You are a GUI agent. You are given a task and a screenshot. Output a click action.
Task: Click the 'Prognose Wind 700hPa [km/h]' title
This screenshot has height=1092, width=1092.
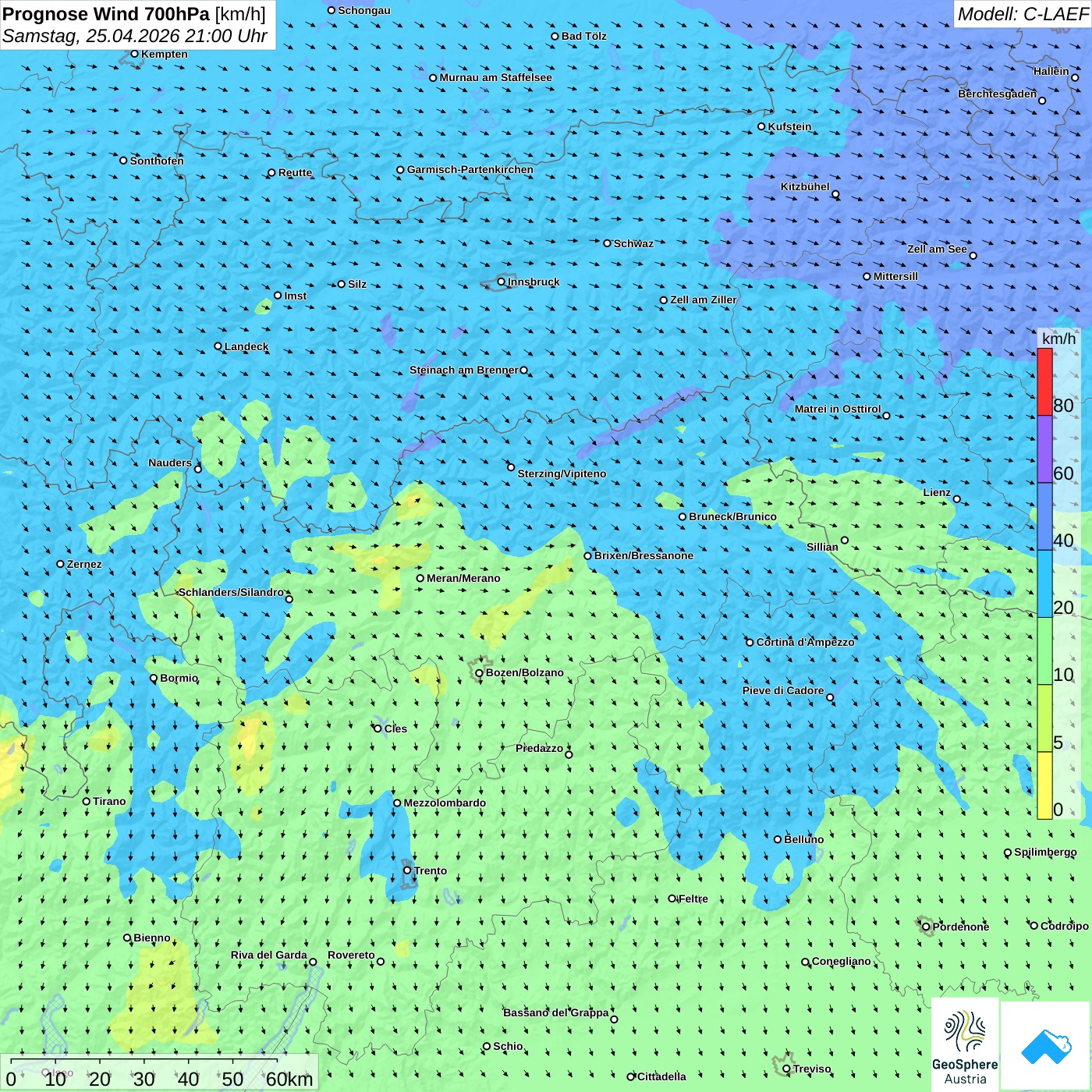(x=134, y=14)
